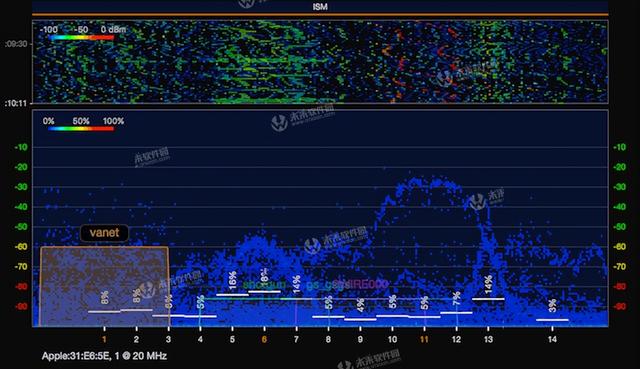Select channel 3 on the axis
The width and height of the screenshot is (640, 369).
168,340
